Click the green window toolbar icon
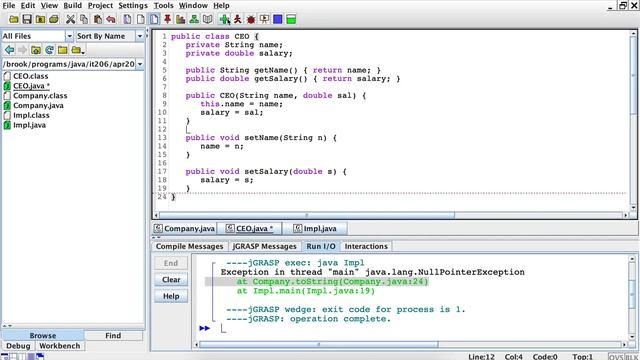640x360 pixels. coord(291,19)
